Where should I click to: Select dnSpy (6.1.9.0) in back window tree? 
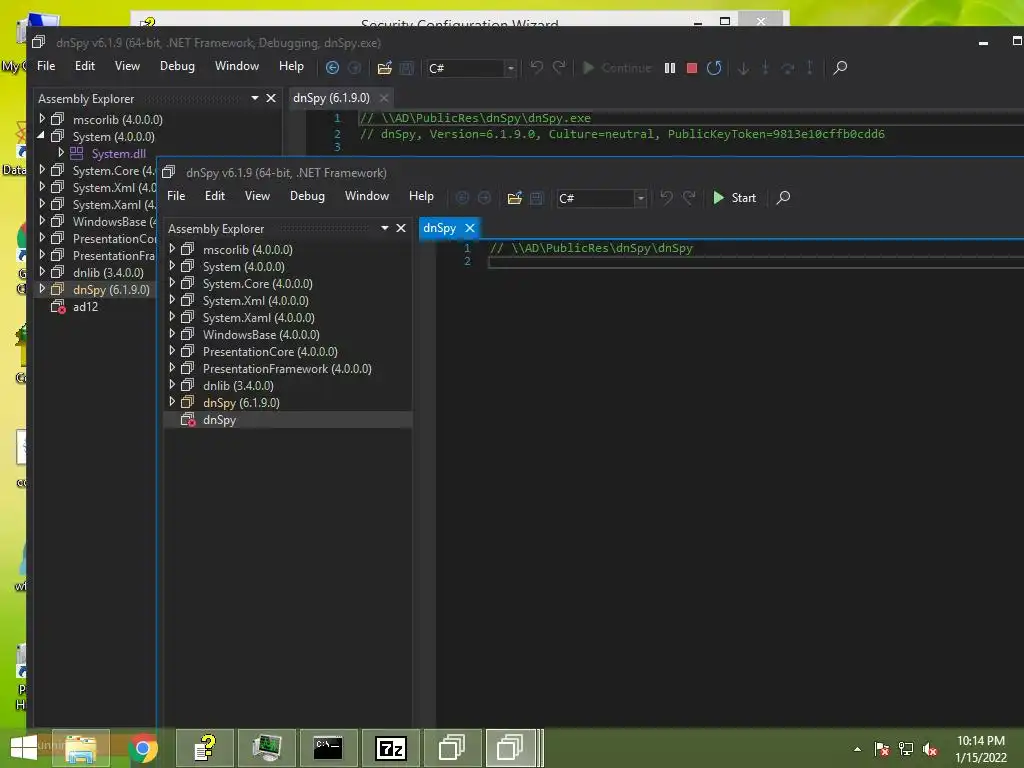(x=111, y=290)
